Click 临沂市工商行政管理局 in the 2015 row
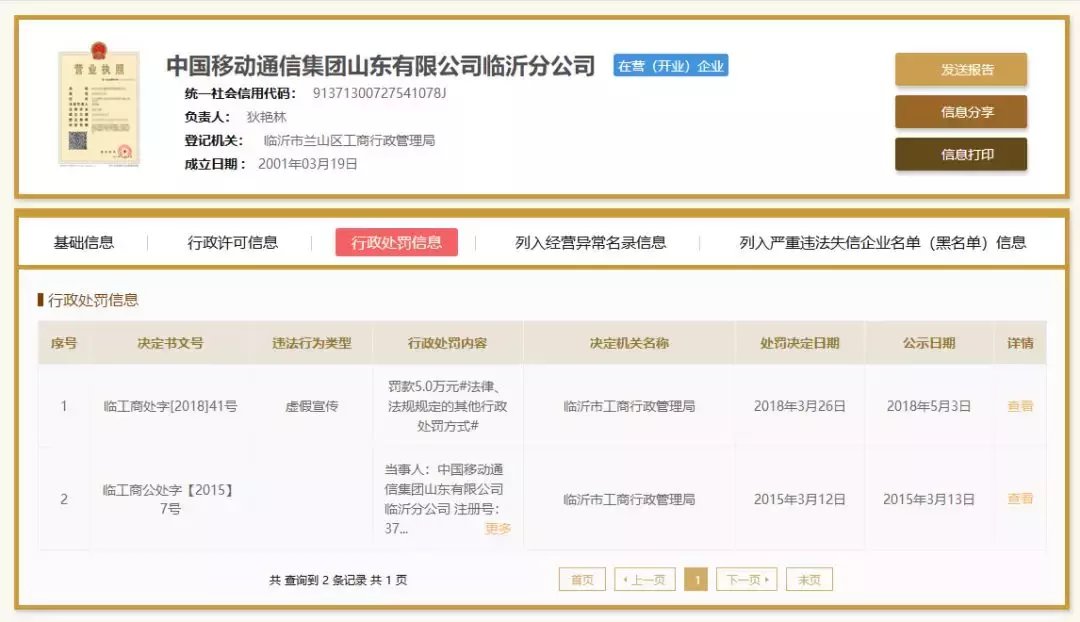Screen dimensions: 1080x622 coord(630,499)
